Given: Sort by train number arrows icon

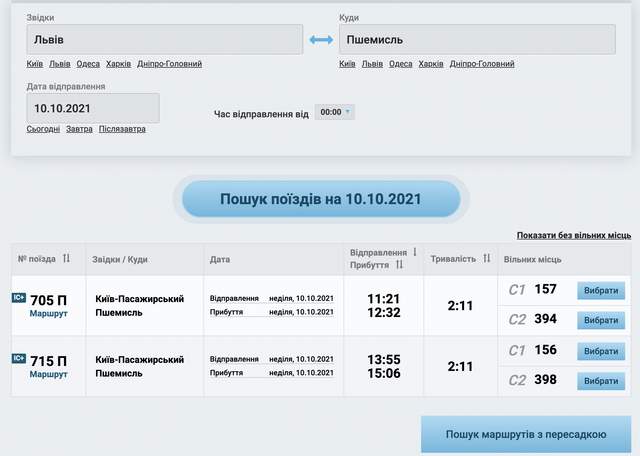Looking at the screenshot, I should click(67, 259).
